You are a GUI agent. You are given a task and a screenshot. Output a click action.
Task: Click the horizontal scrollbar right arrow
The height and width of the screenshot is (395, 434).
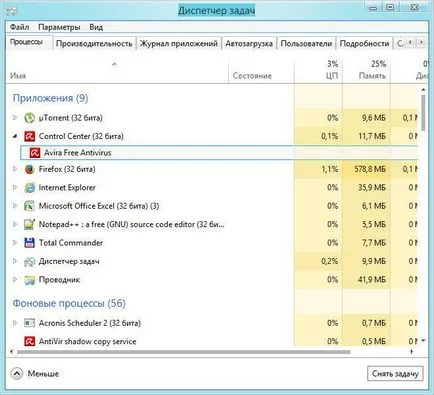coord(412,352)
